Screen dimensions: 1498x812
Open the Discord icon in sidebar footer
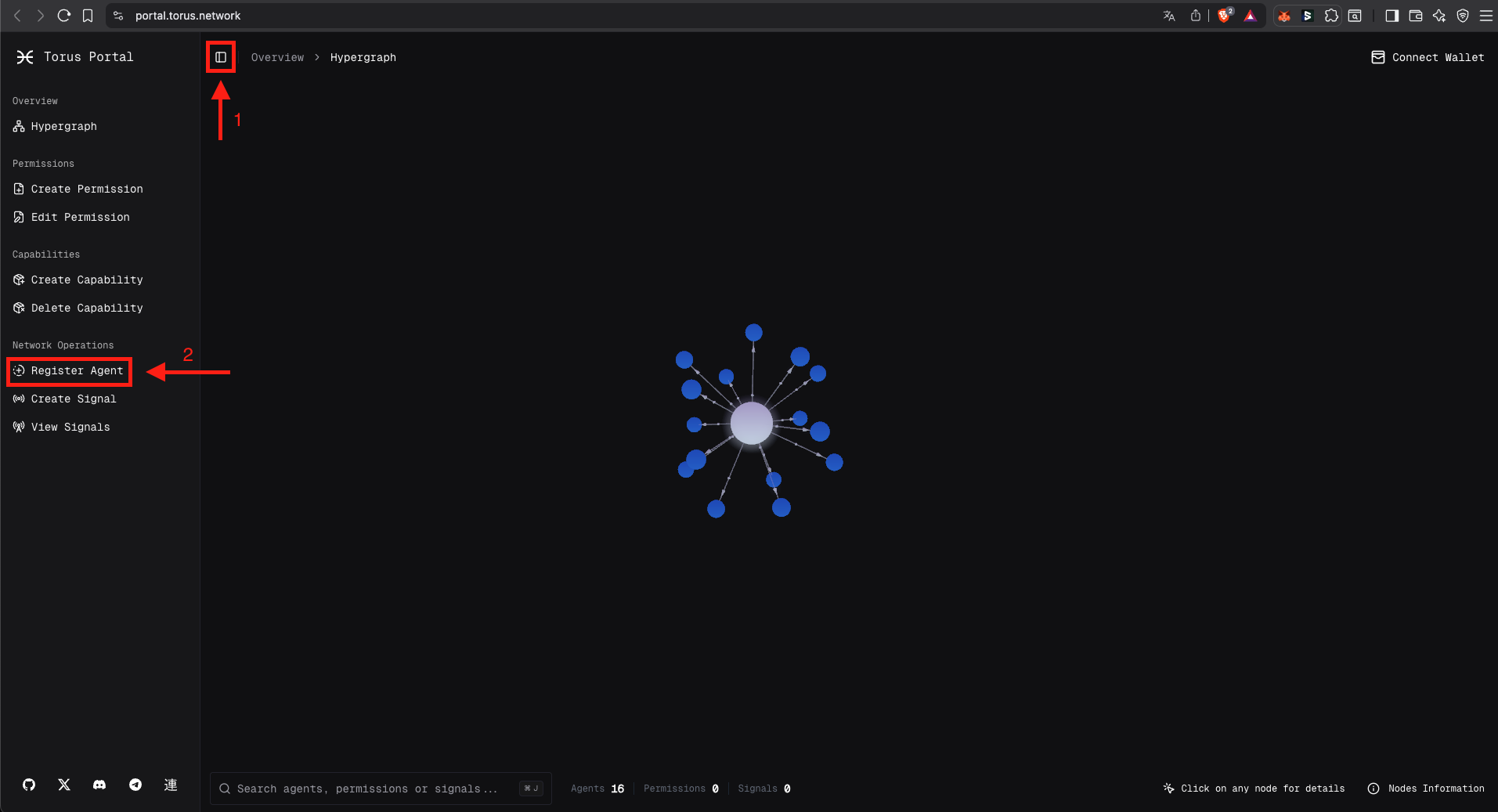(x=99, y=785)
